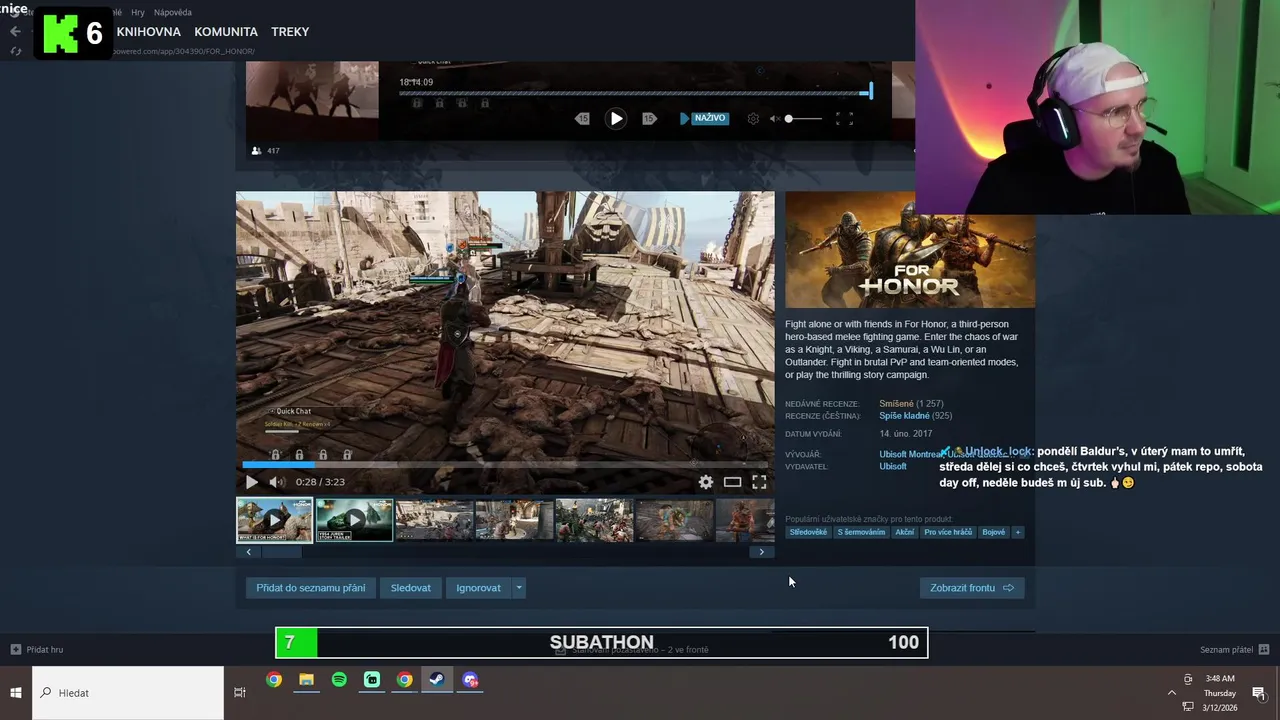The image size is (1280, 720).
Task: Expand tags with the plus button
Action: pos(1018,532)
